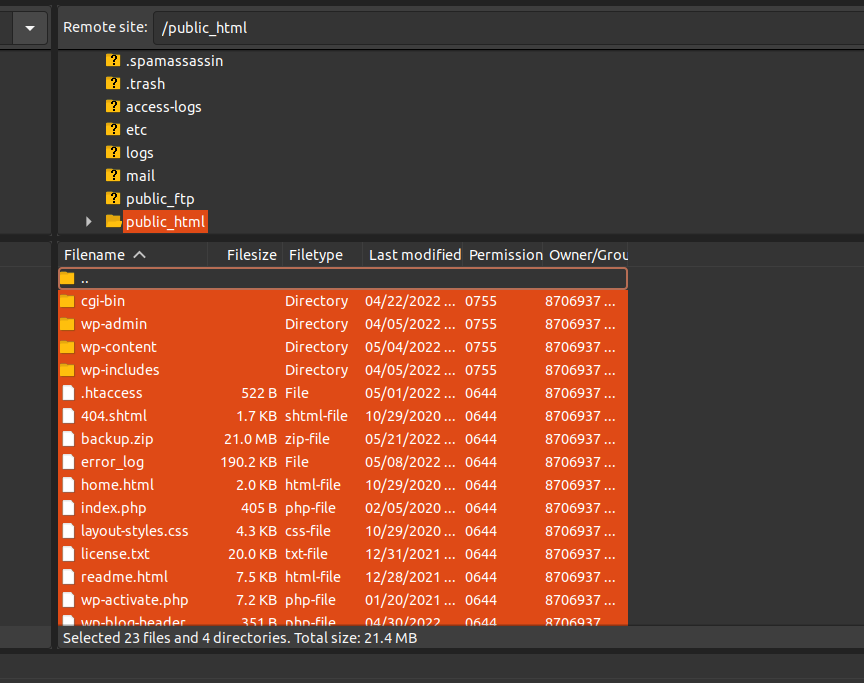Sort by the Filename column header
864x683 pixels.
coord(95,255)
